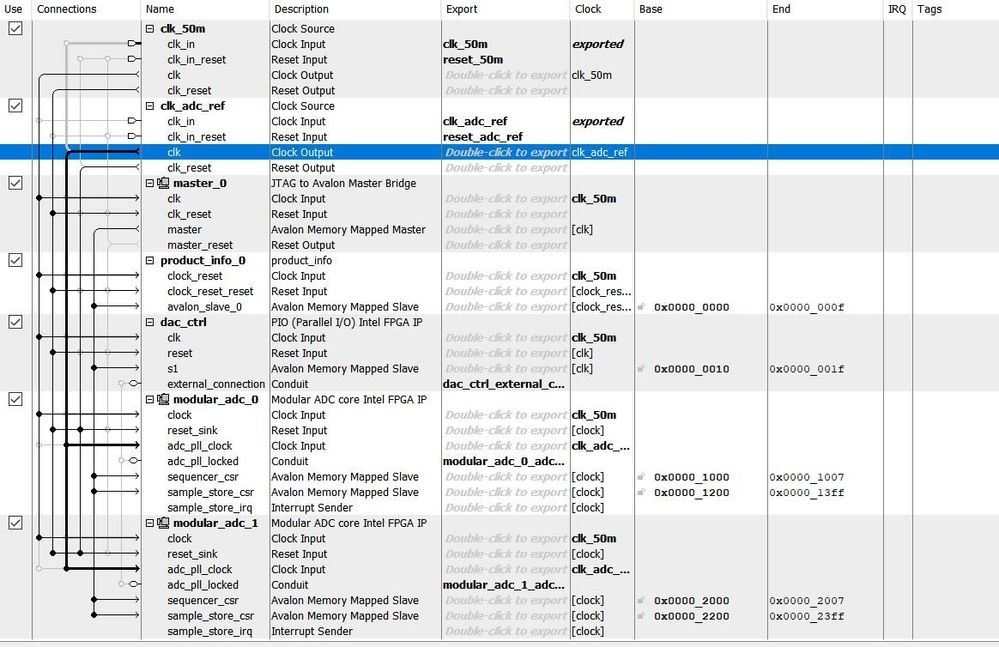
Task: Uncheck the dac_ctrl Use checkbox
Action: point(15,322)
